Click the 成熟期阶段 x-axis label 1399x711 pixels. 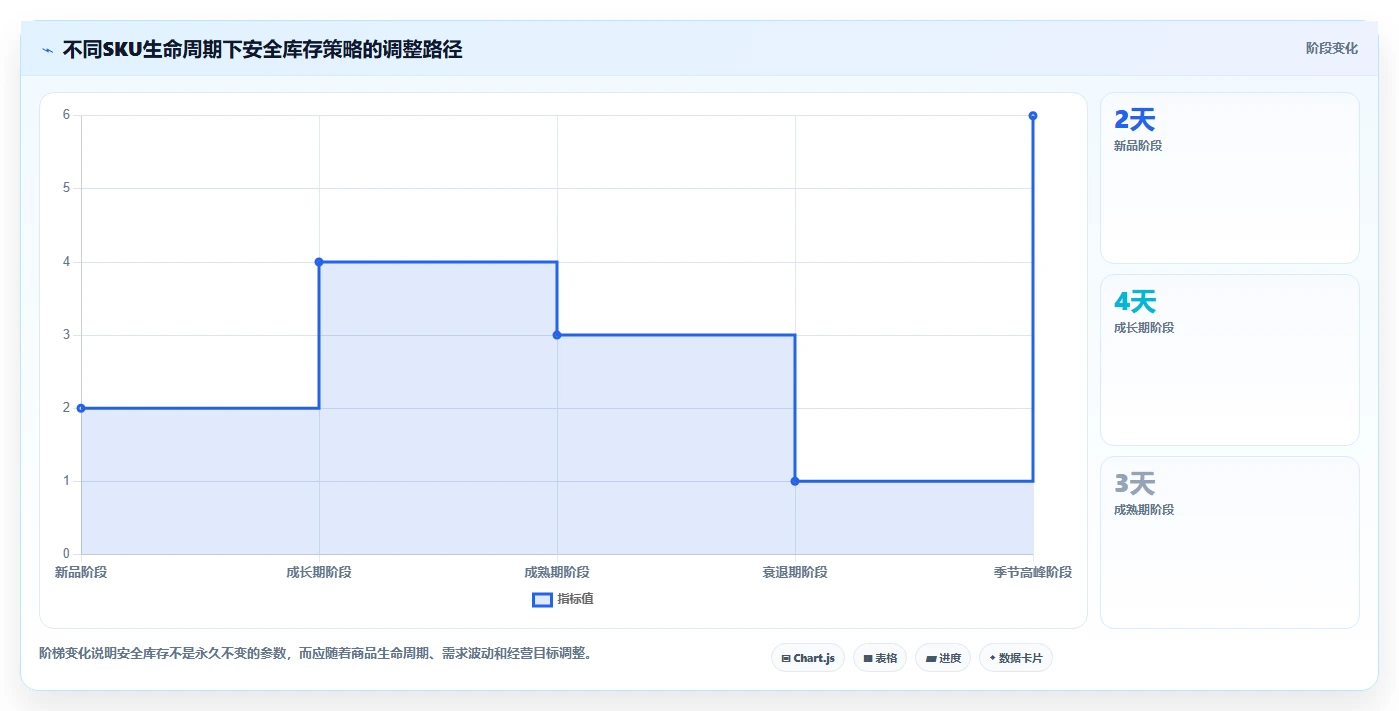coord(557,572)
